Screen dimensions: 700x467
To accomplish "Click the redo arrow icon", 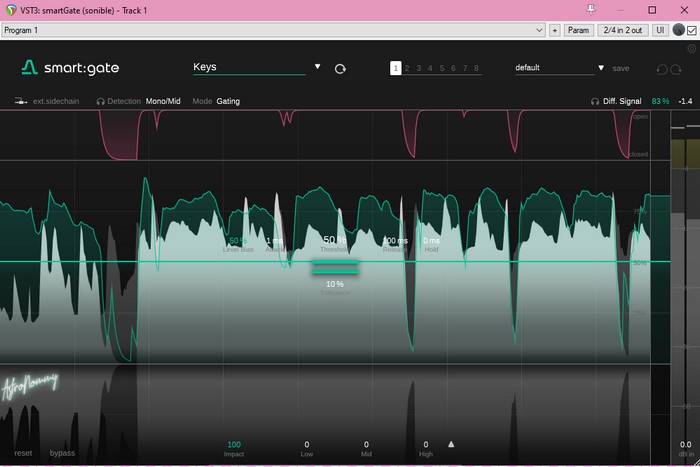I will point(678,69).
